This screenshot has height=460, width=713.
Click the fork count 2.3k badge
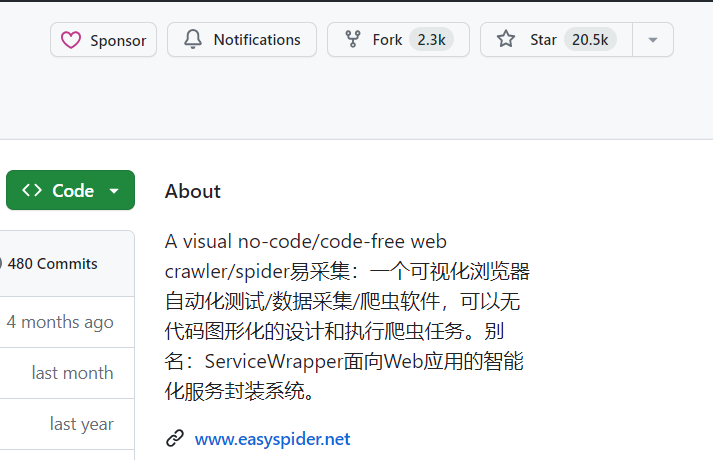tap(431, 40)
